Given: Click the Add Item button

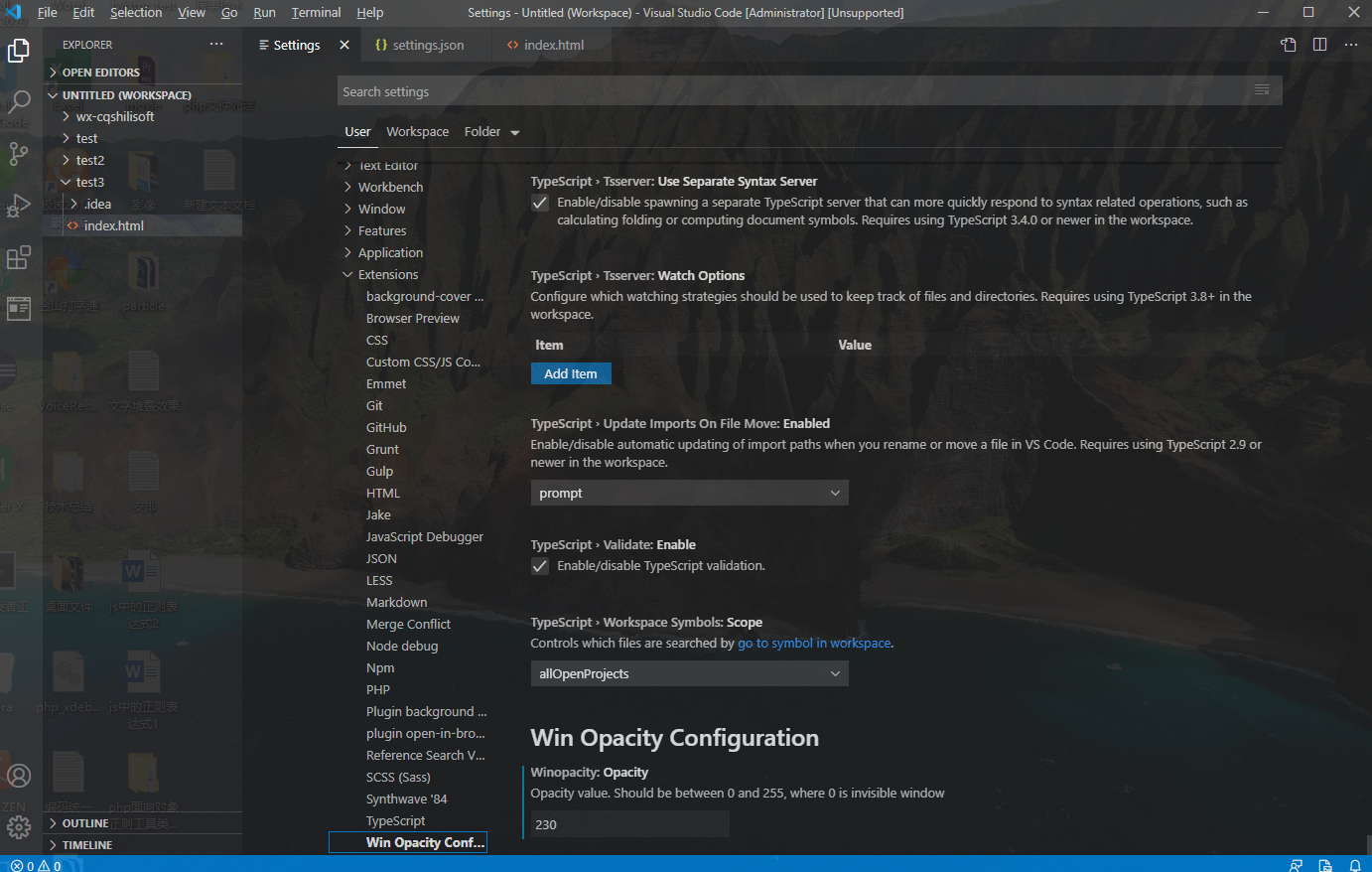Looking at the screenshot, I should (571, 373).
